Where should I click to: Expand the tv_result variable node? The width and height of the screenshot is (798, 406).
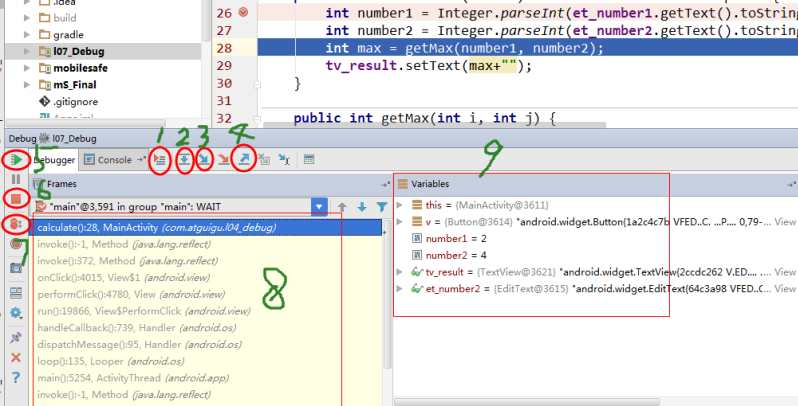coord(400,272)
